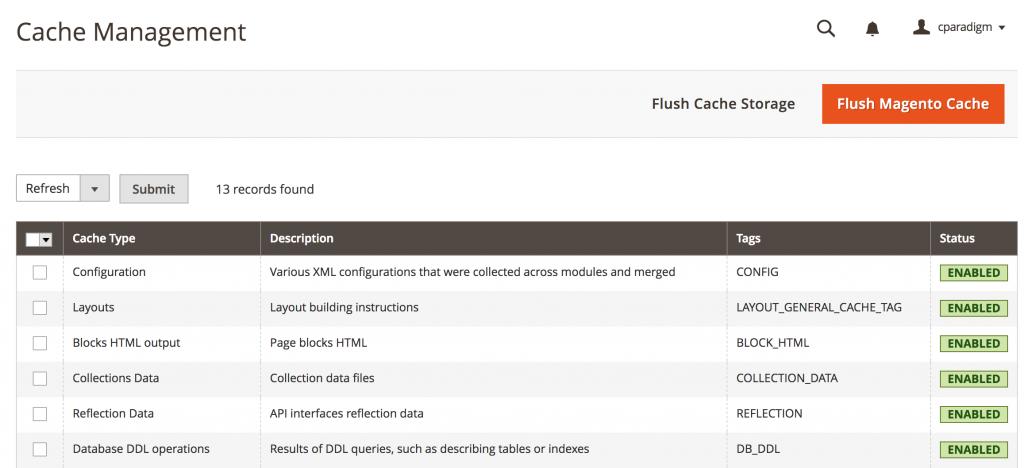Viewport: 1024px width, 468px height.
Task: Check the Configuration cache checkbox
Action: click(40, 272)
